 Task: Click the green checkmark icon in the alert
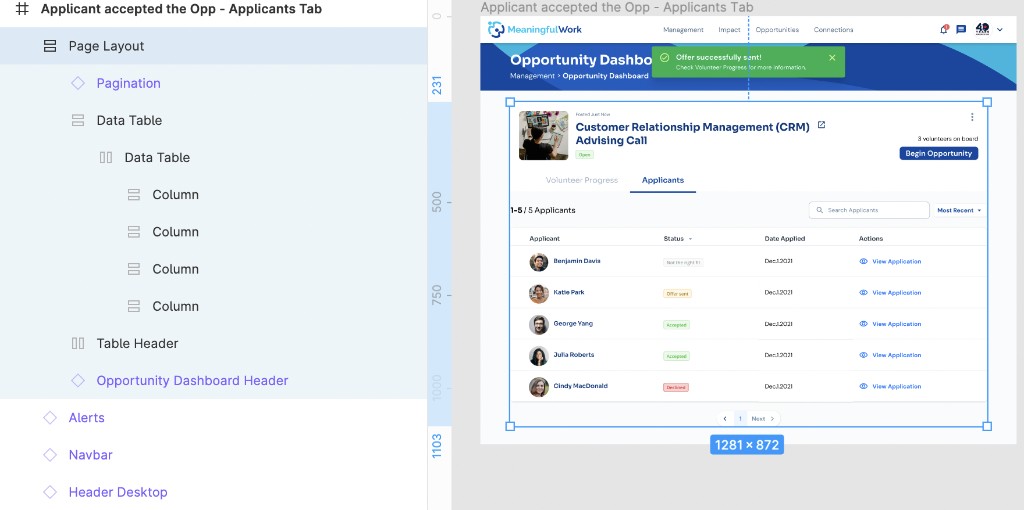pyautogui.click(x=664, y=57)
